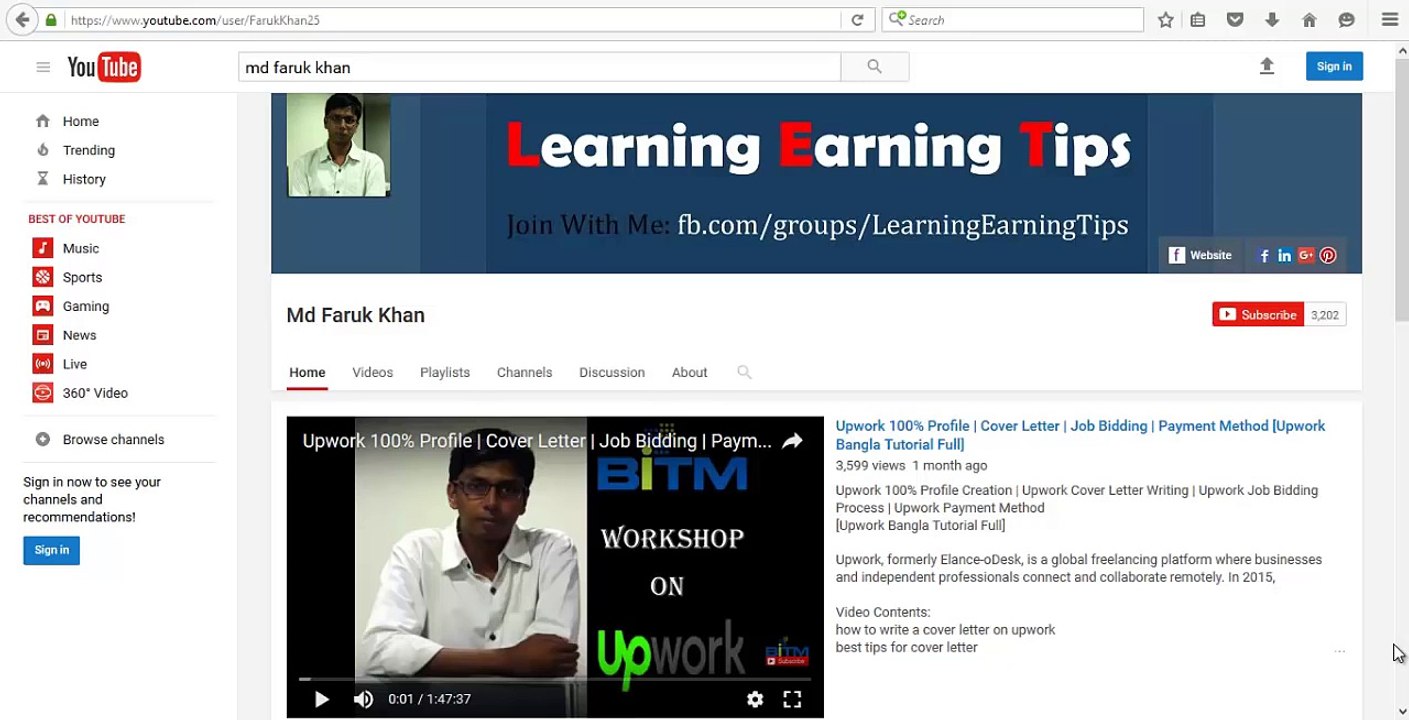The height and width of the screenshot is (720, 1409).
Task: Open channel Google+ icon on banner
Action: point(1306,255)
